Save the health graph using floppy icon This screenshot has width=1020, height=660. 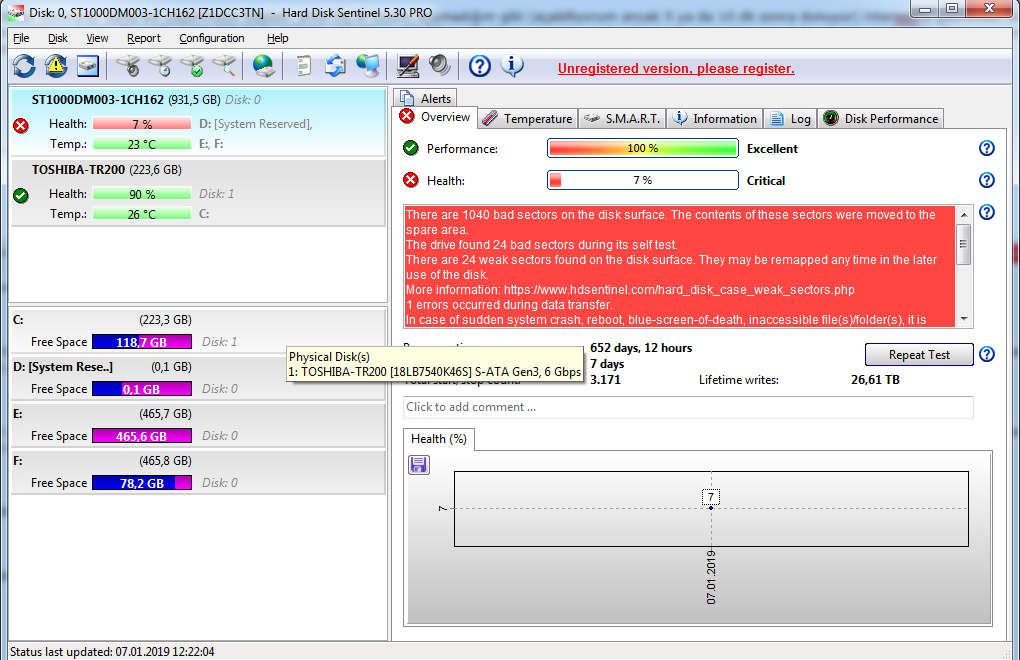pos(420,464)
